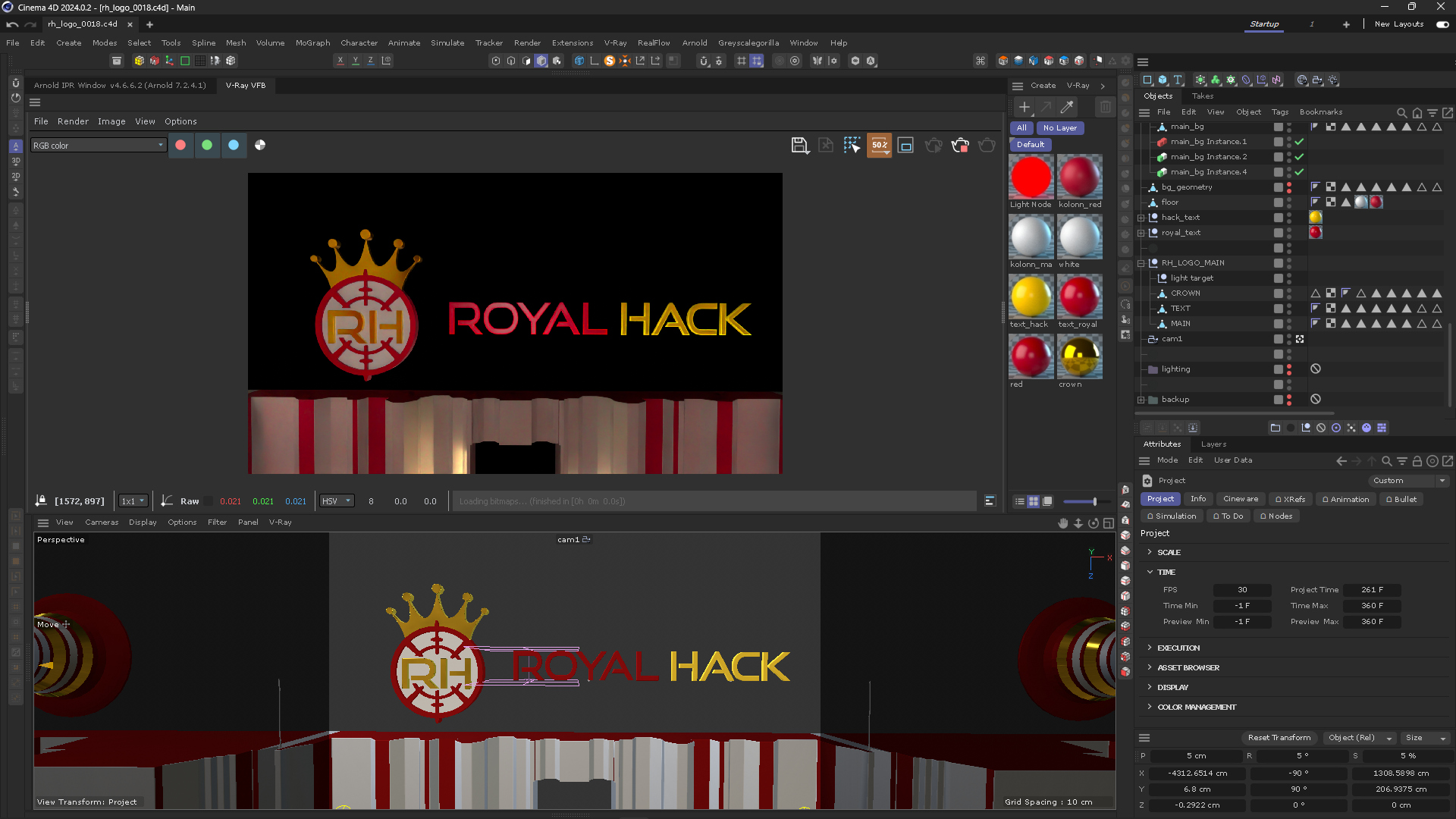Switch to Arnold IPR Window tab
This screenshot has width=1456, height=819.
tap(120, 86)
